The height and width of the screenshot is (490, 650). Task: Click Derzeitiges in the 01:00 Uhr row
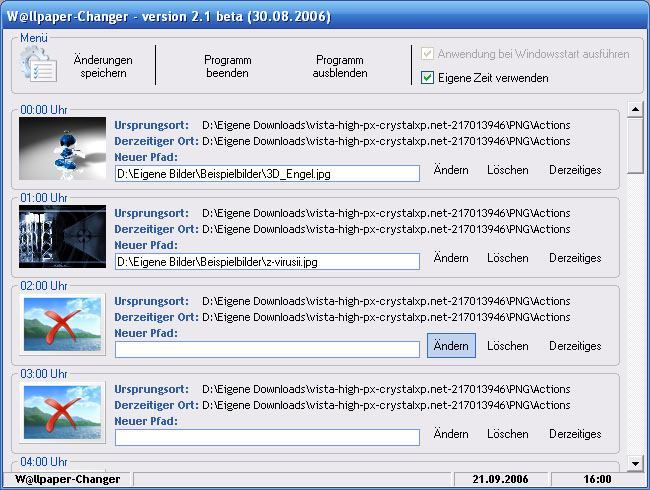coord(575,257)
